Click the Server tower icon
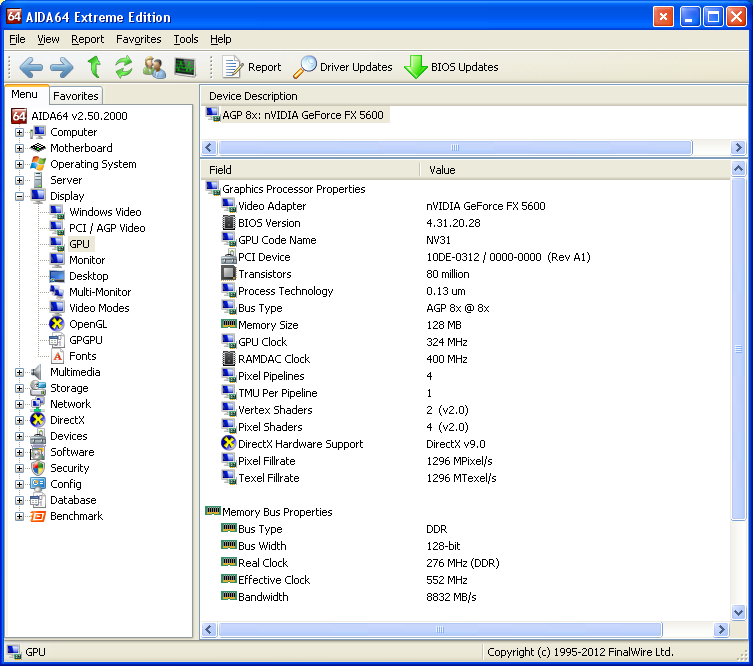Image resolution: width=753 pixels, height=666 pixels. pos(38,180)
